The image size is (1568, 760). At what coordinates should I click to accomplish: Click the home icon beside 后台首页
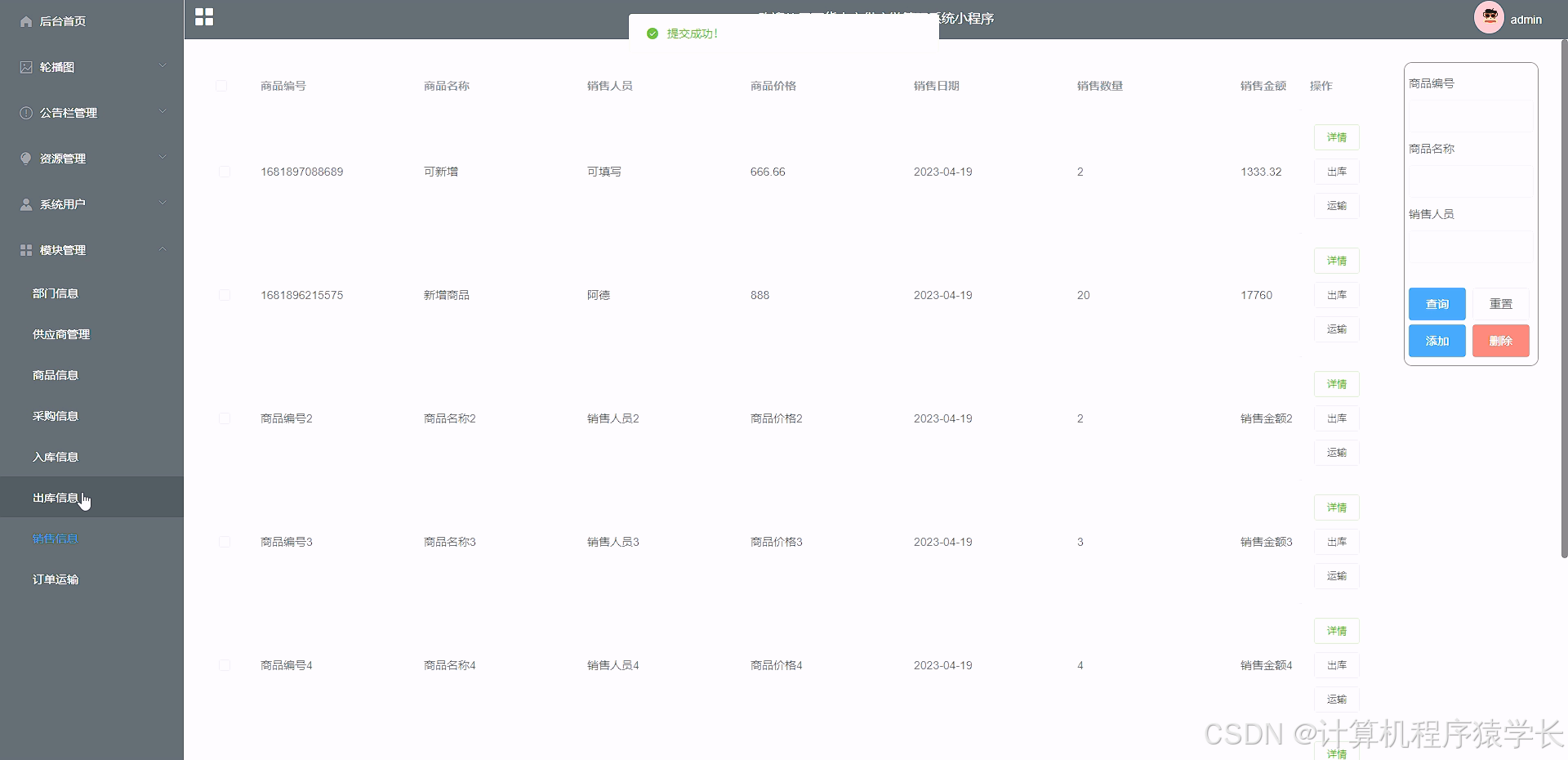[x=26, y=21]
